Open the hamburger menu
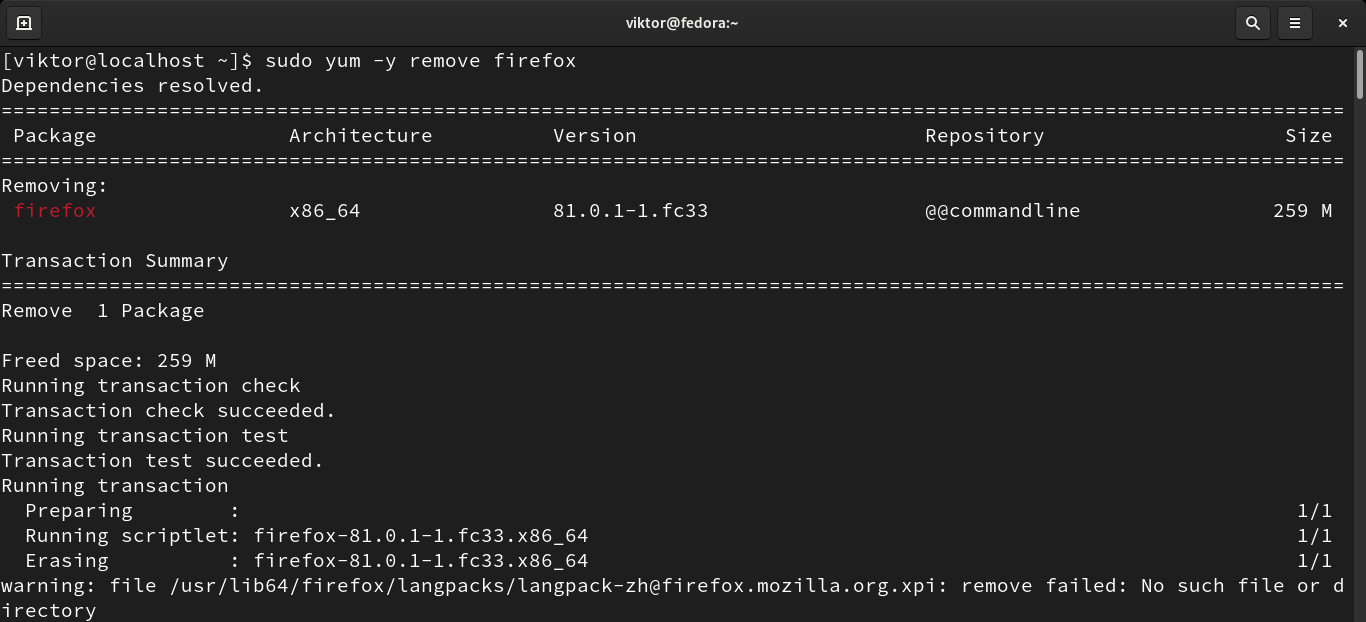The width and height of the screenshot is (1366, 622). tap(1295, 22)
